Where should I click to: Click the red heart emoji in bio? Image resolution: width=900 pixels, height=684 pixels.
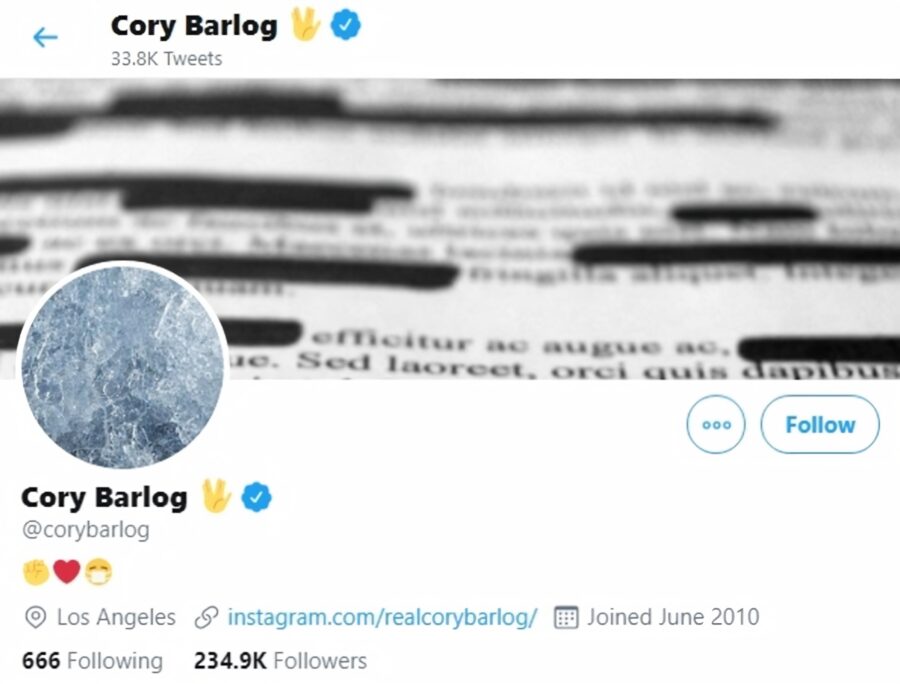(67, 572)
